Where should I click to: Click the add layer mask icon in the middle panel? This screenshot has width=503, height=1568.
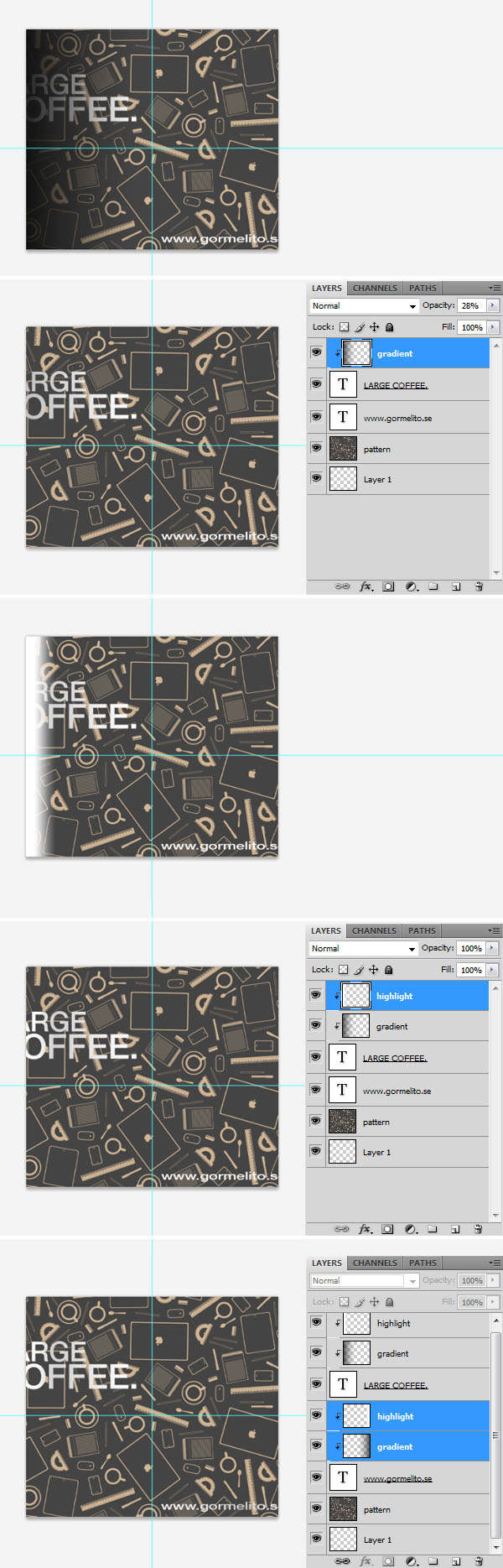(387, 1229)
